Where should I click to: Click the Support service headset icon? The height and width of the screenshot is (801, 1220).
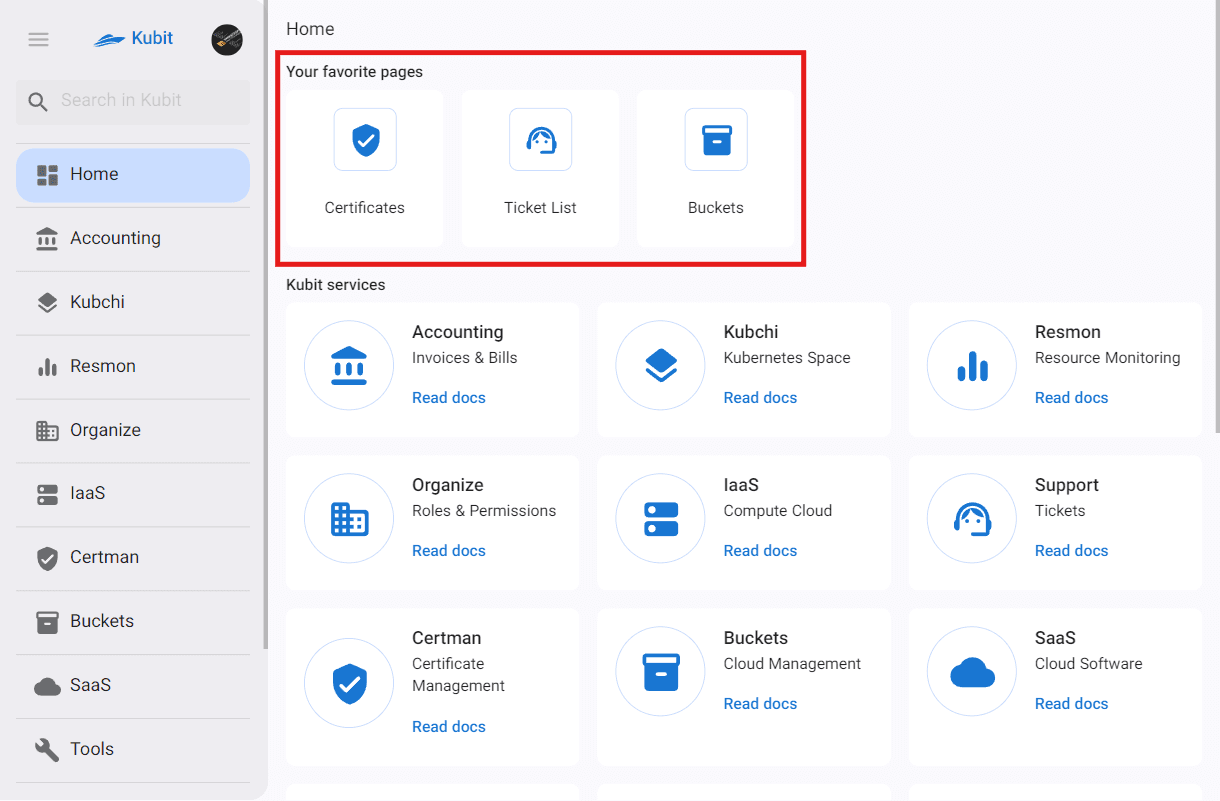pos(972,519)
